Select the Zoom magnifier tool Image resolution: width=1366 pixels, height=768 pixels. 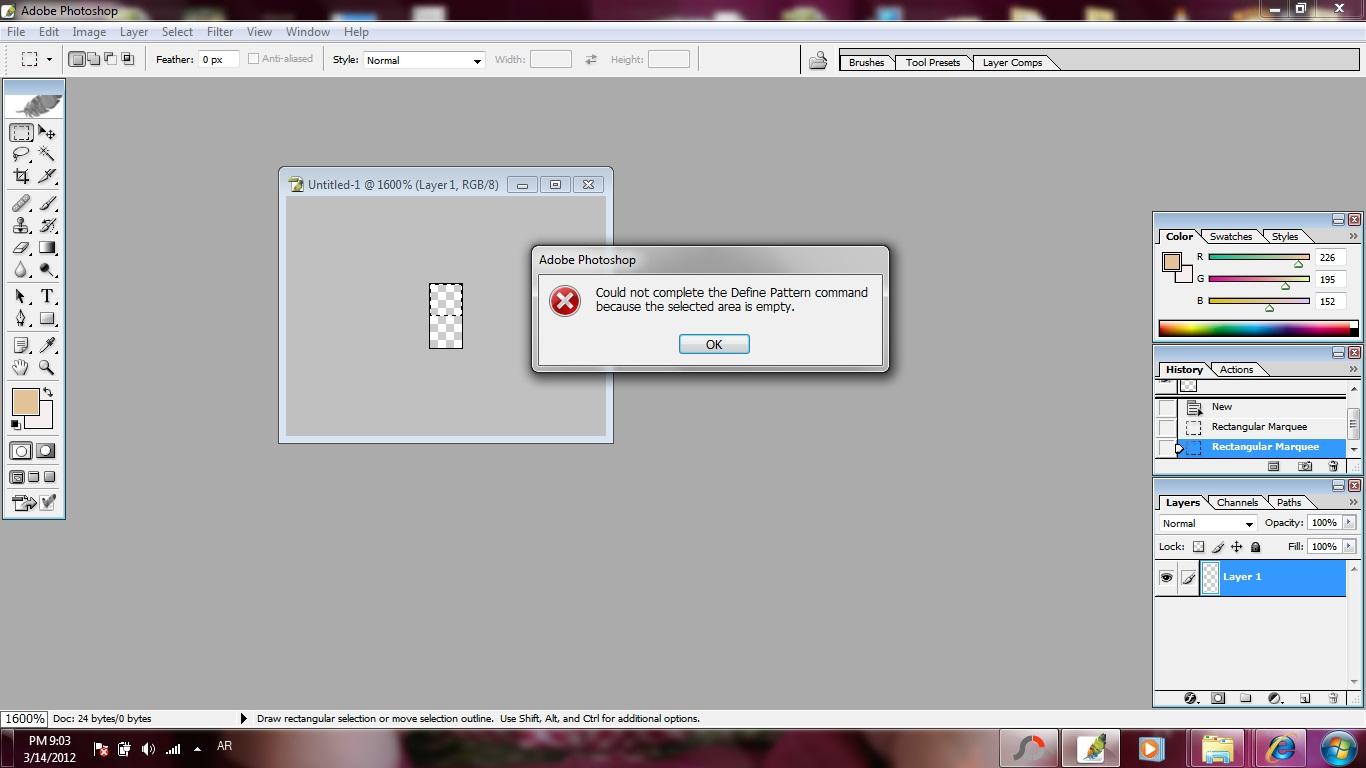pos(47,367)
